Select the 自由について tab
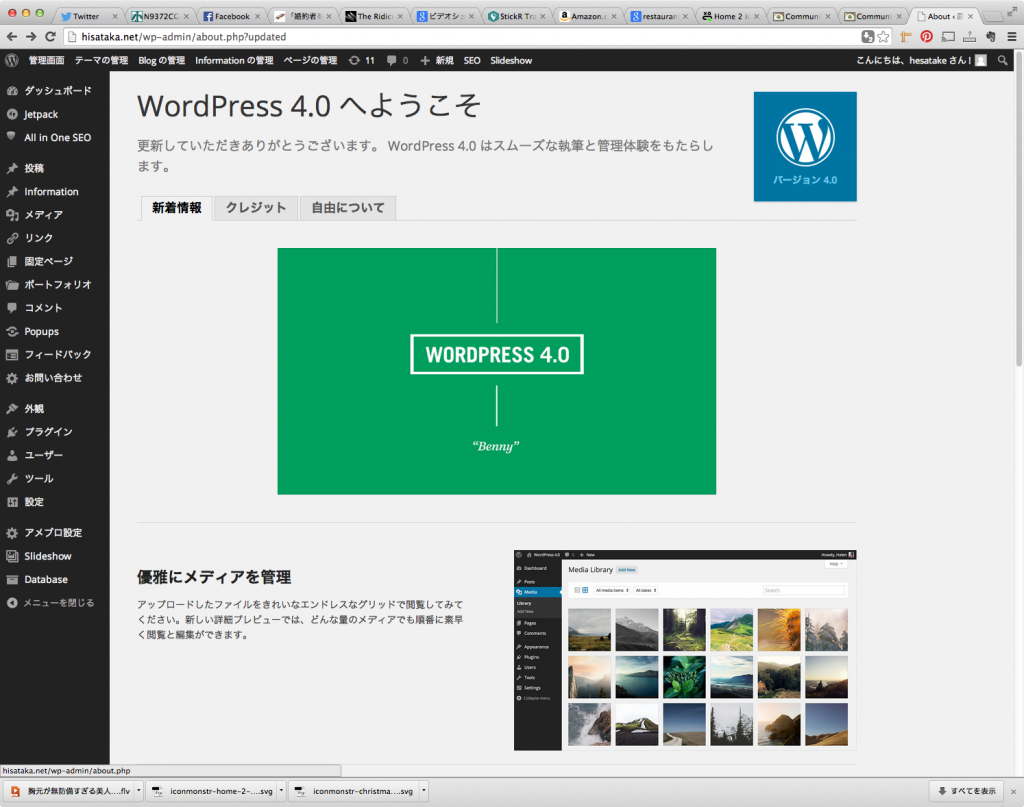This screenshot has height=807, width=1024. point(347,208)
